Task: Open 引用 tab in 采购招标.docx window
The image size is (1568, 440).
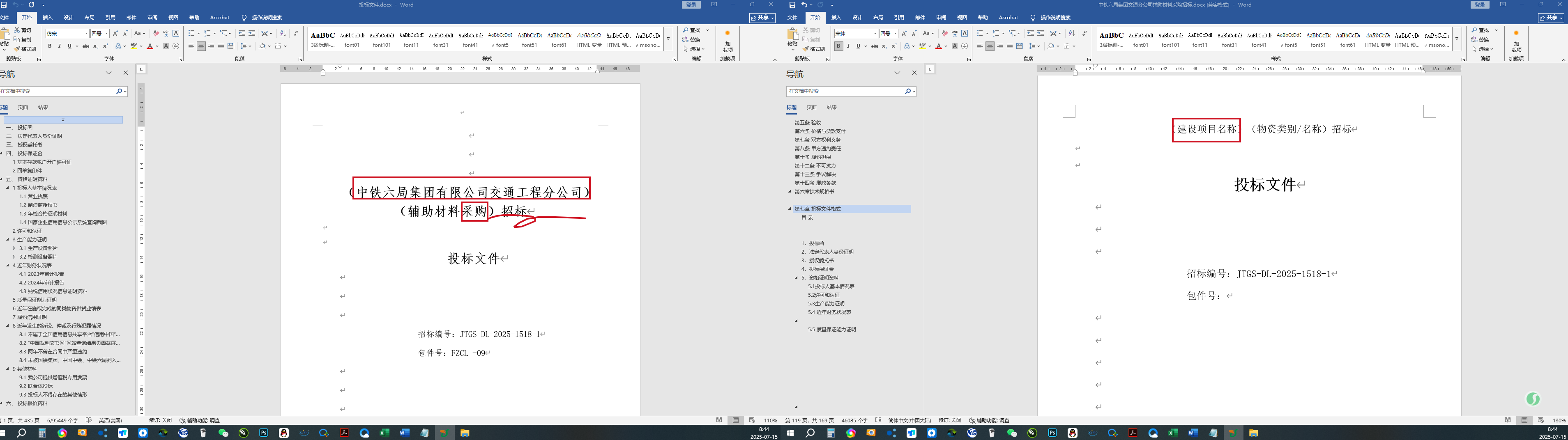Action: [x=899, y=18]
